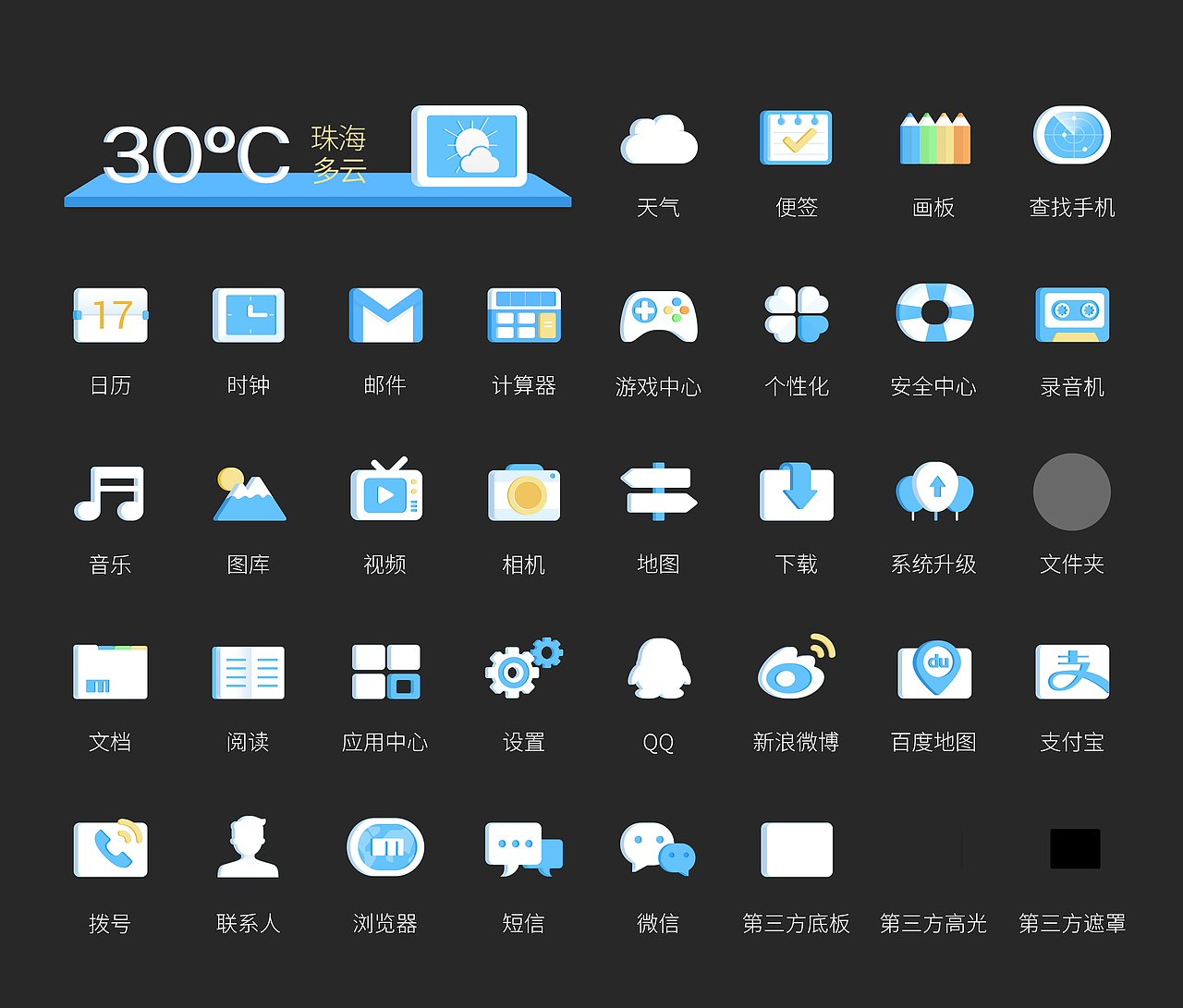Launch the 支付宝 Alipay icon

coord(1072,672)
